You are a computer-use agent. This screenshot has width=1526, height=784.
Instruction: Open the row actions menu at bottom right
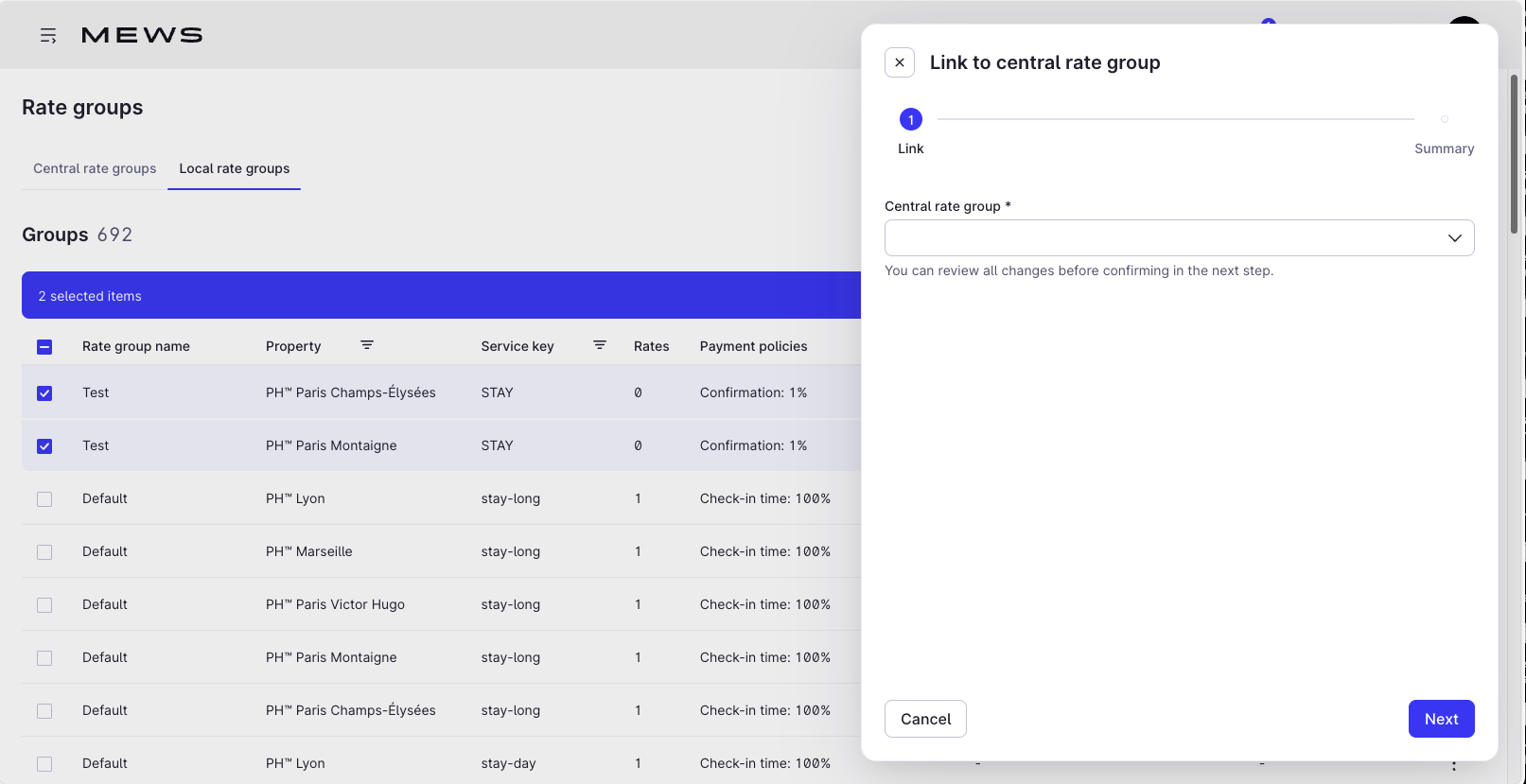click(1454, 764)
